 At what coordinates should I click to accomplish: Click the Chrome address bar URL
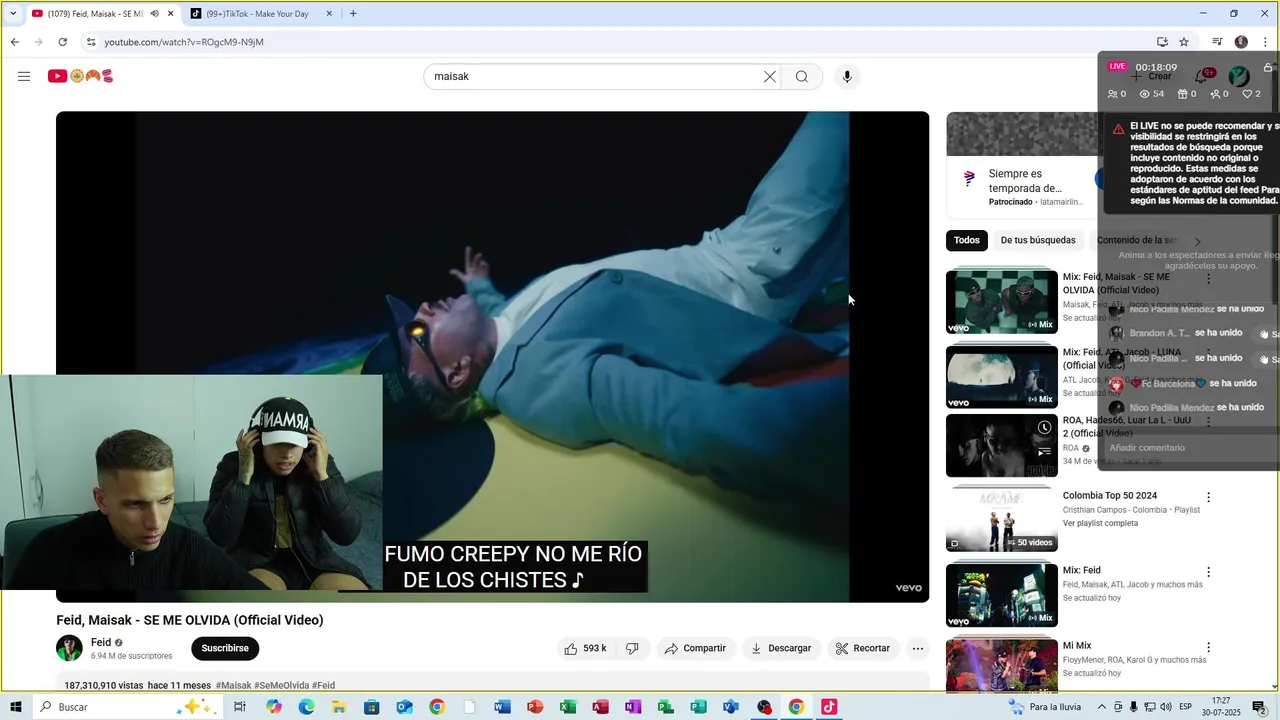pyautogui.click(x=184, y=42)
